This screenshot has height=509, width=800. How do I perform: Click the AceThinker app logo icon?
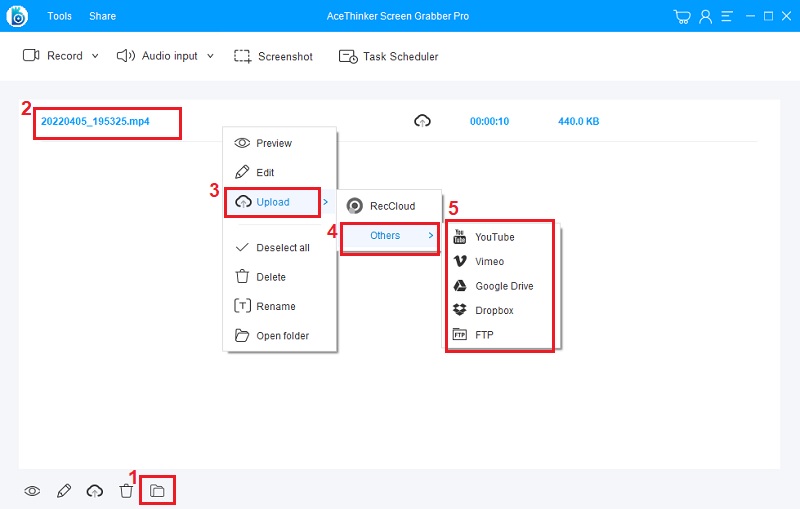click(x=17, y=16)
